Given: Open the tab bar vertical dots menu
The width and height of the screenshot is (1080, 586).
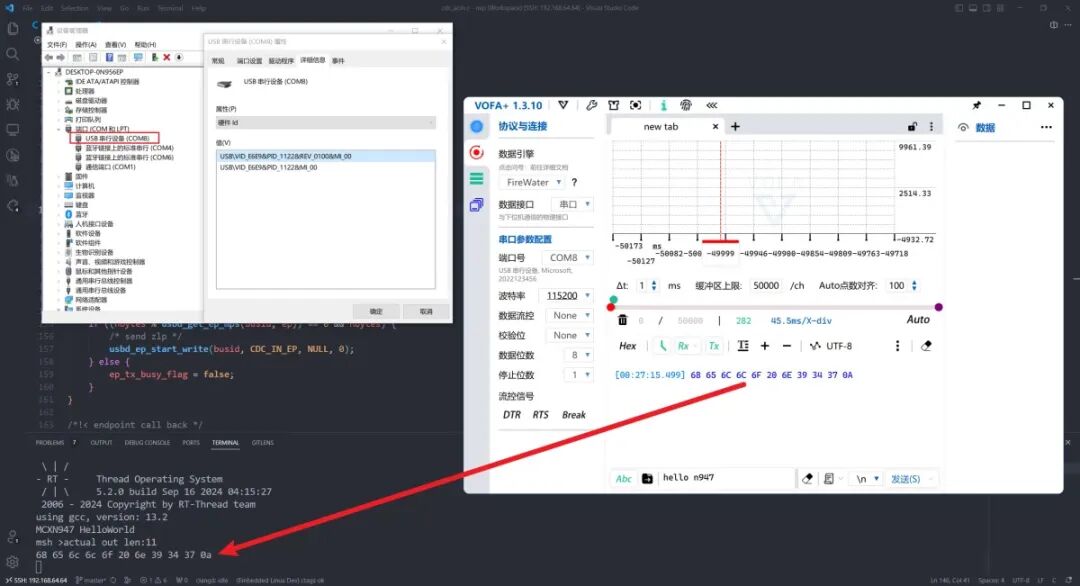Looking at the screenshot, I should click(931, 127).
